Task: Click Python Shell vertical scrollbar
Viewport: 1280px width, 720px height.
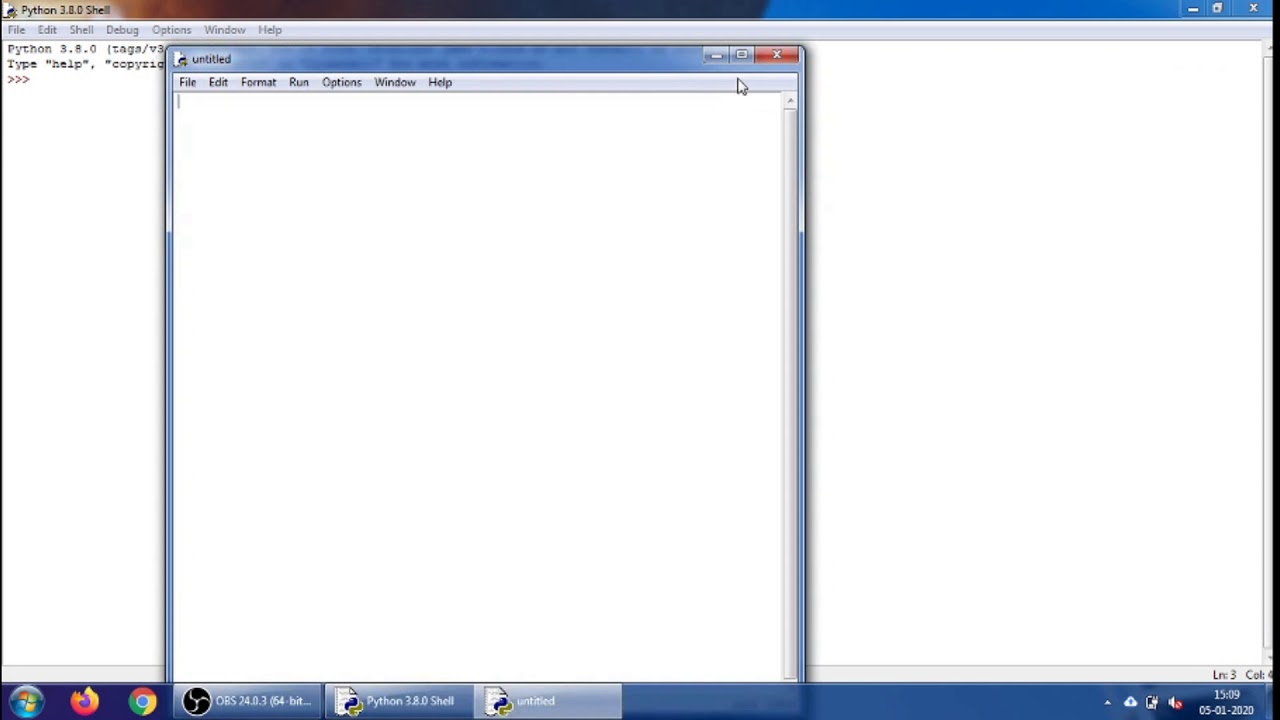Action: pos(1270,351)
